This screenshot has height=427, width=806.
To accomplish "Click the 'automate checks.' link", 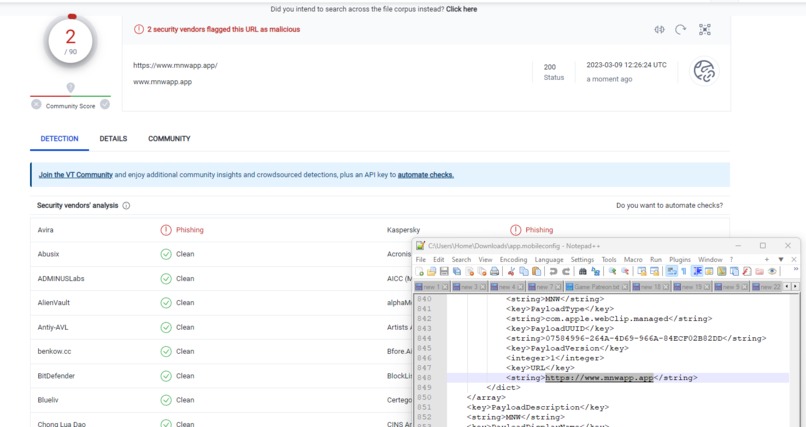I will click(x=426, y=175).
